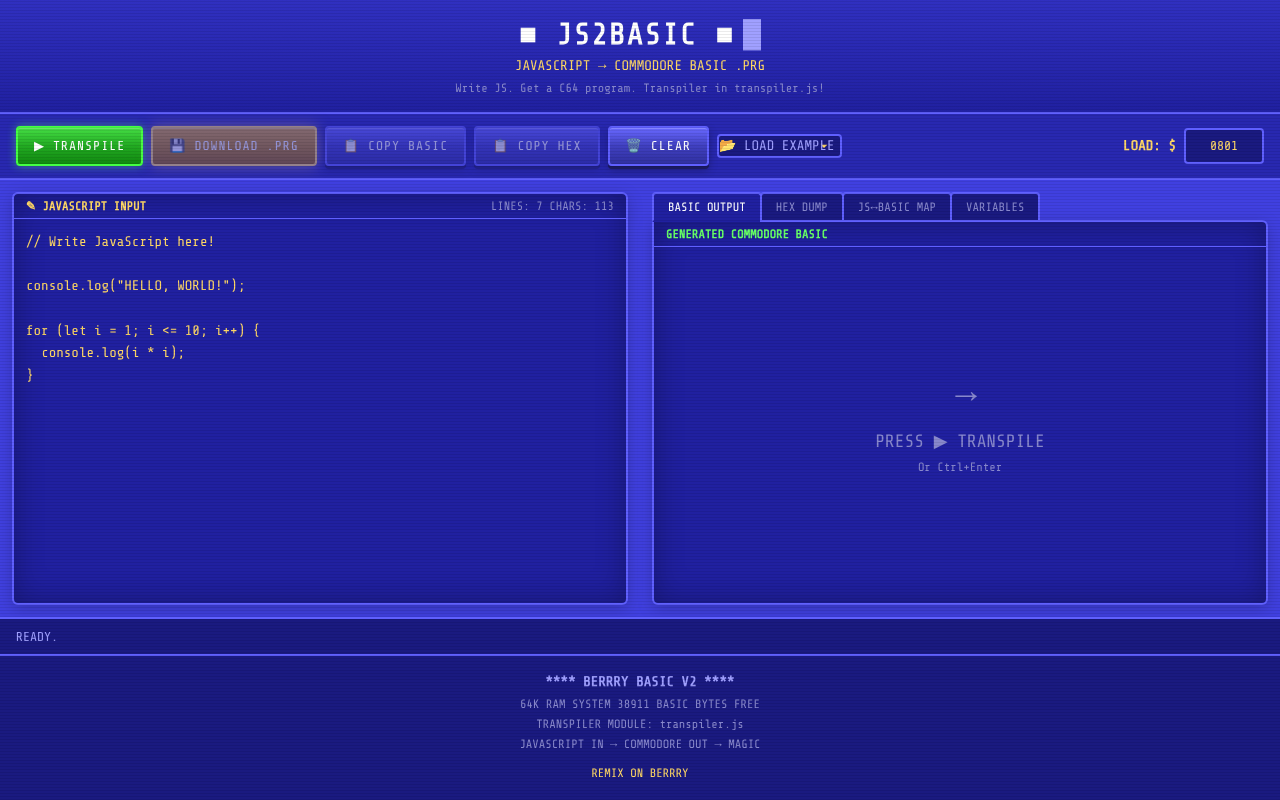Copy hex output to clipboard
This screenshot has width=1280, height=800.
pos(537,146)
